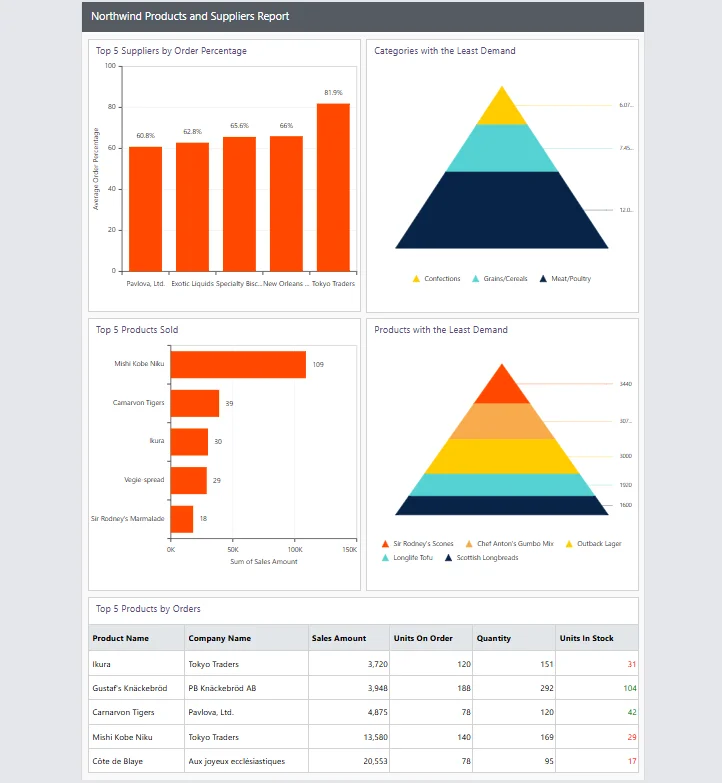Screen dimensions: 722x783
Task: Click the Chef Anton's Gumbo Mix legend triangle
Action: (x=469, y=543)
